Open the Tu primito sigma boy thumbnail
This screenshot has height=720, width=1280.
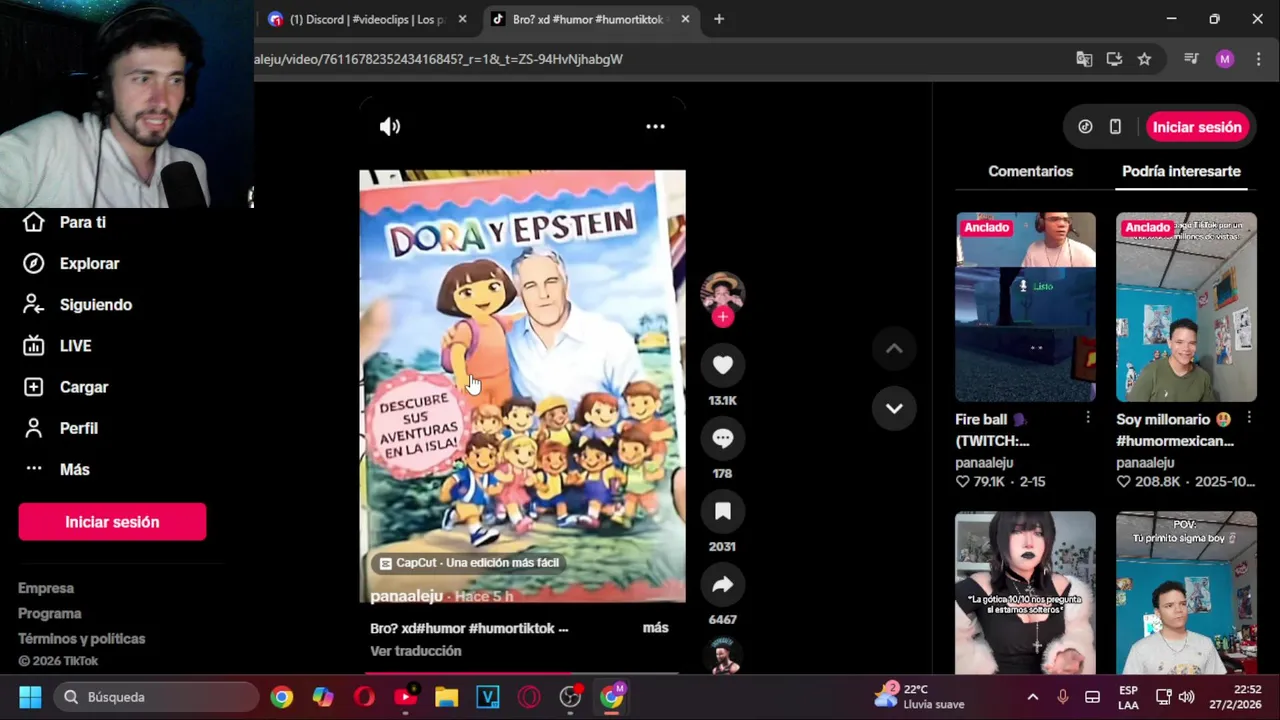[x=1186, y=592]
